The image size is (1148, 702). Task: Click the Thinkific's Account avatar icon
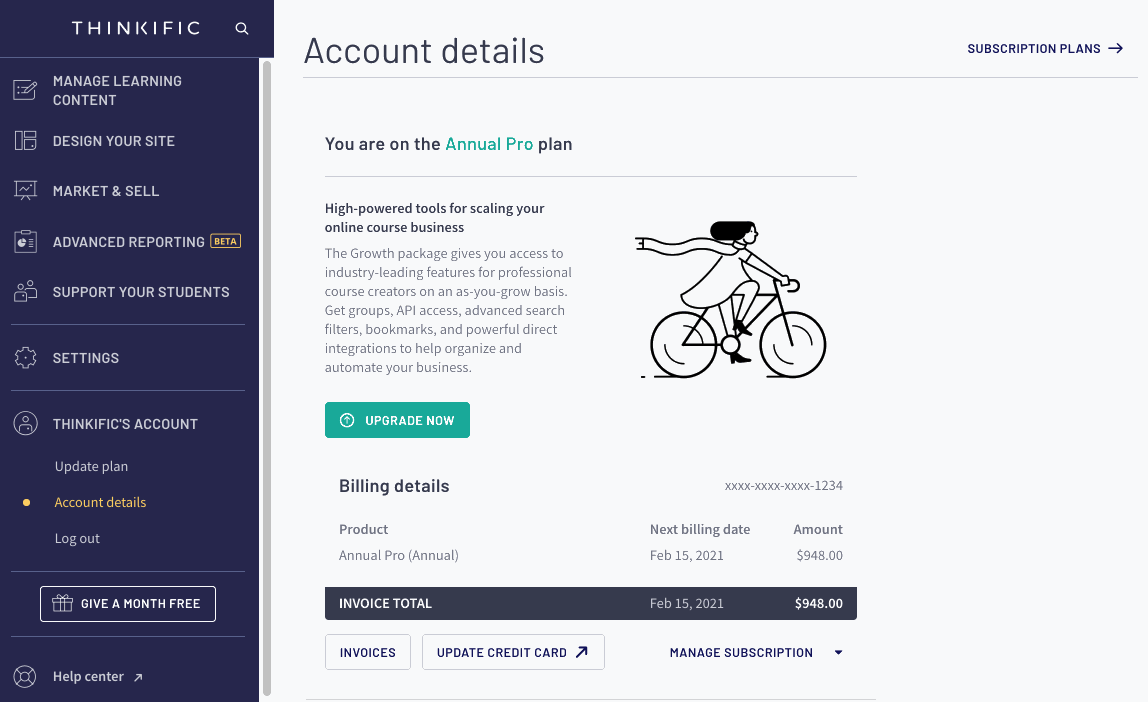(x=25, y=423)
